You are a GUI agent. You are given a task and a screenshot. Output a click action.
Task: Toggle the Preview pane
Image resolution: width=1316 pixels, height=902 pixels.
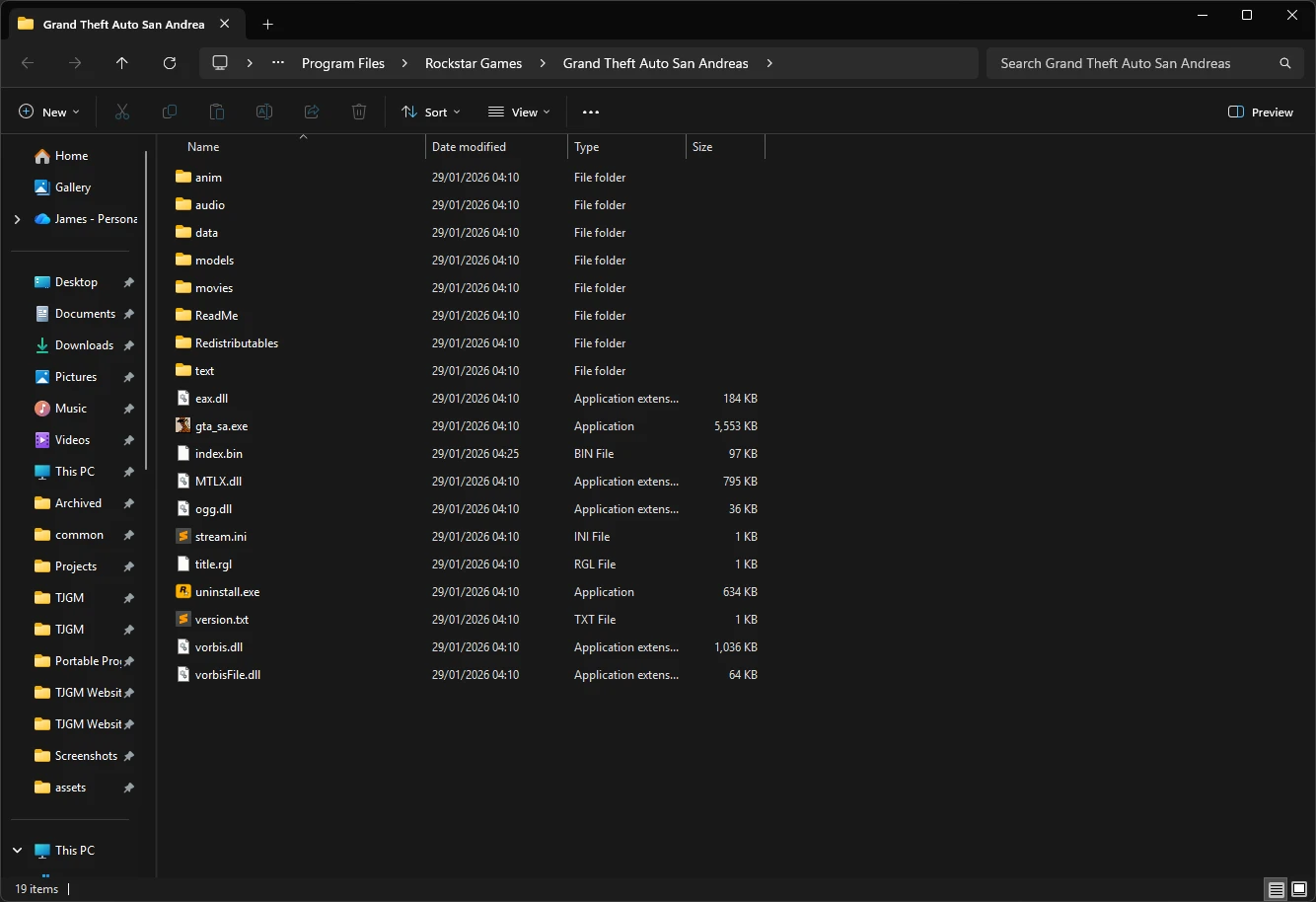coord(1260,112)
